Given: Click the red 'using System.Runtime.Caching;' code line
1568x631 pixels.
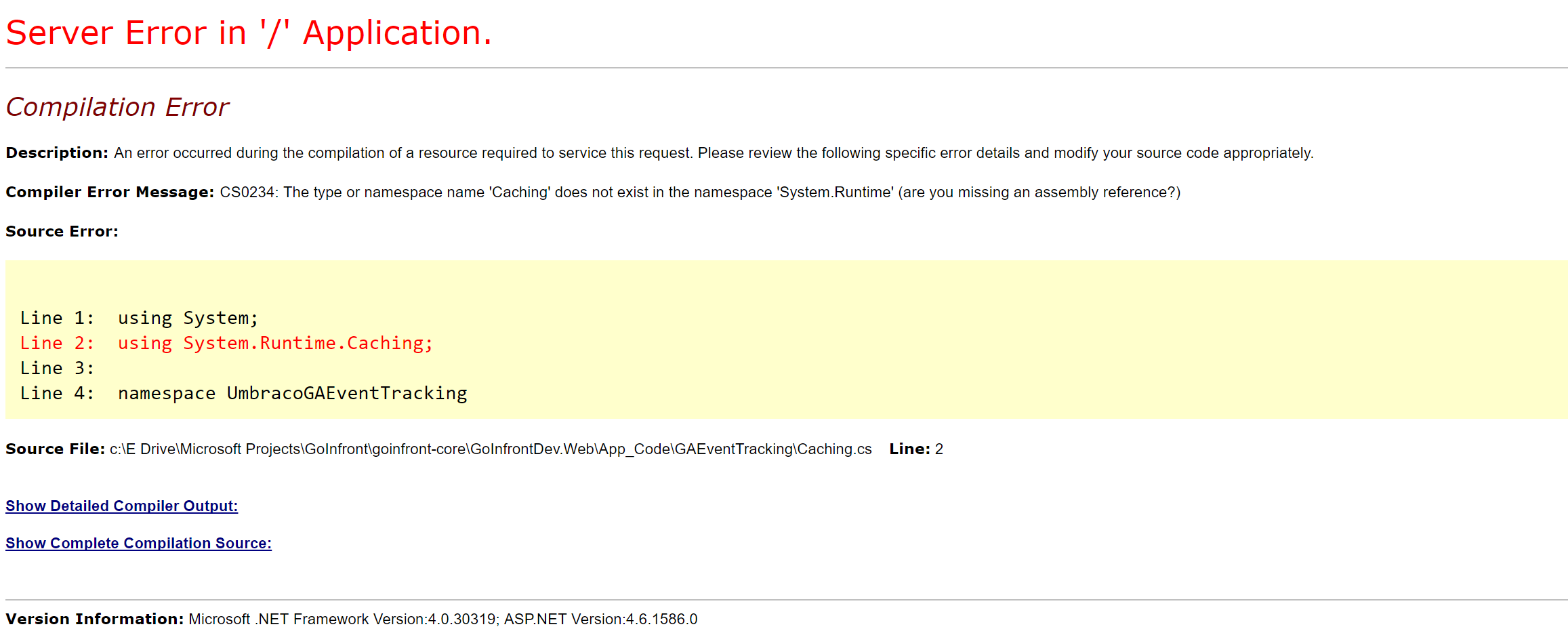Looking at the screenshot, I should tap(275, 343).
